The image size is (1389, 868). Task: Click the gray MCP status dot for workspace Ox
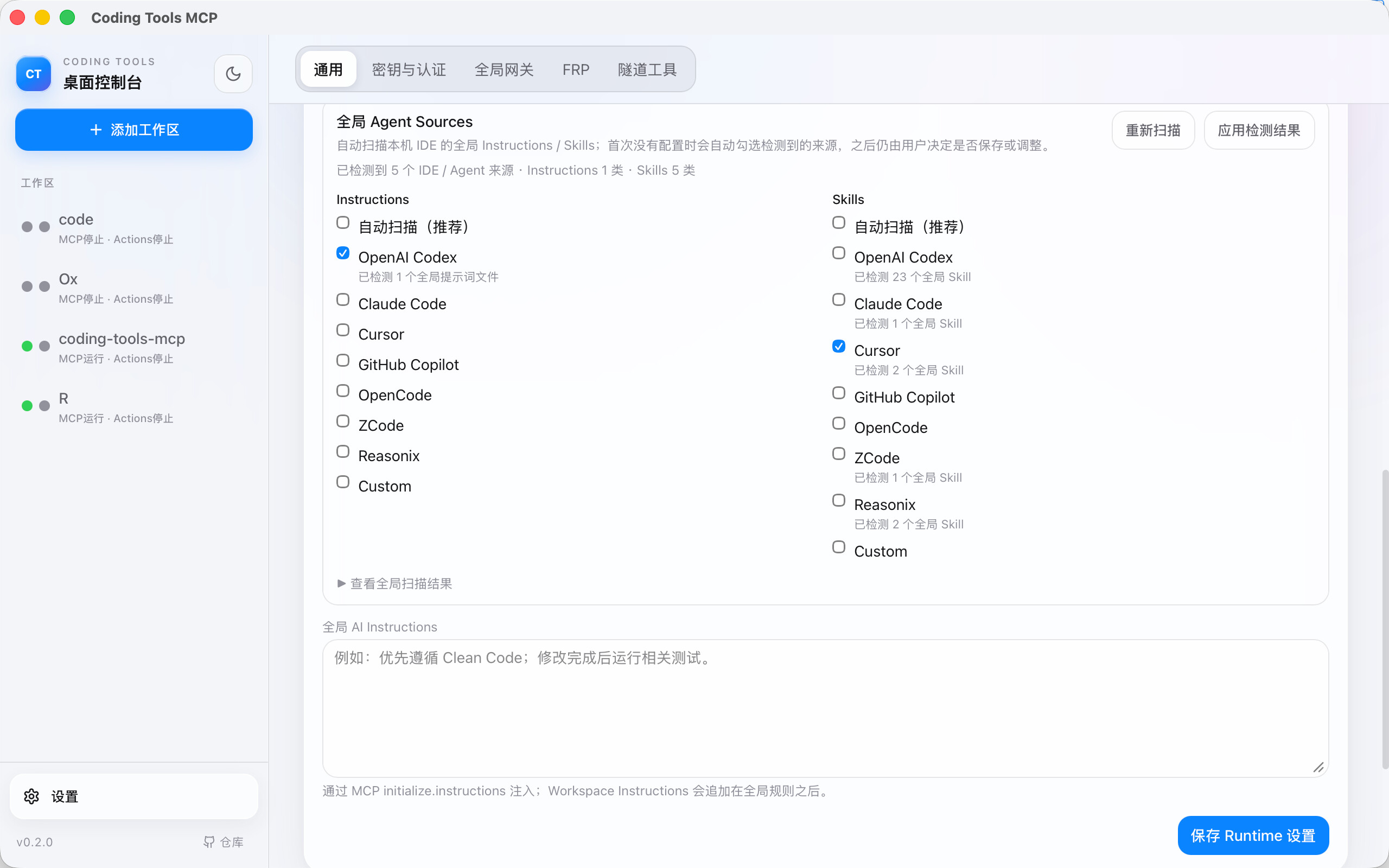pos(27,286)
